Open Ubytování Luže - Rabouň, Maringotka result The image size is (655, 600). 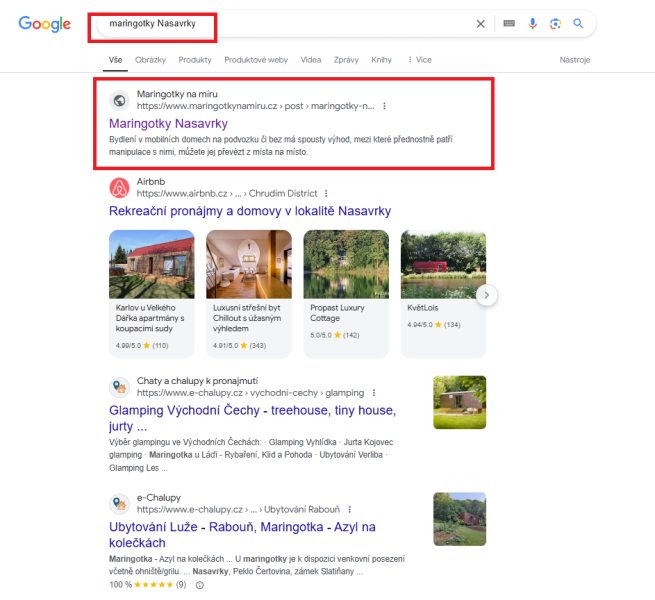click(242, 535)
